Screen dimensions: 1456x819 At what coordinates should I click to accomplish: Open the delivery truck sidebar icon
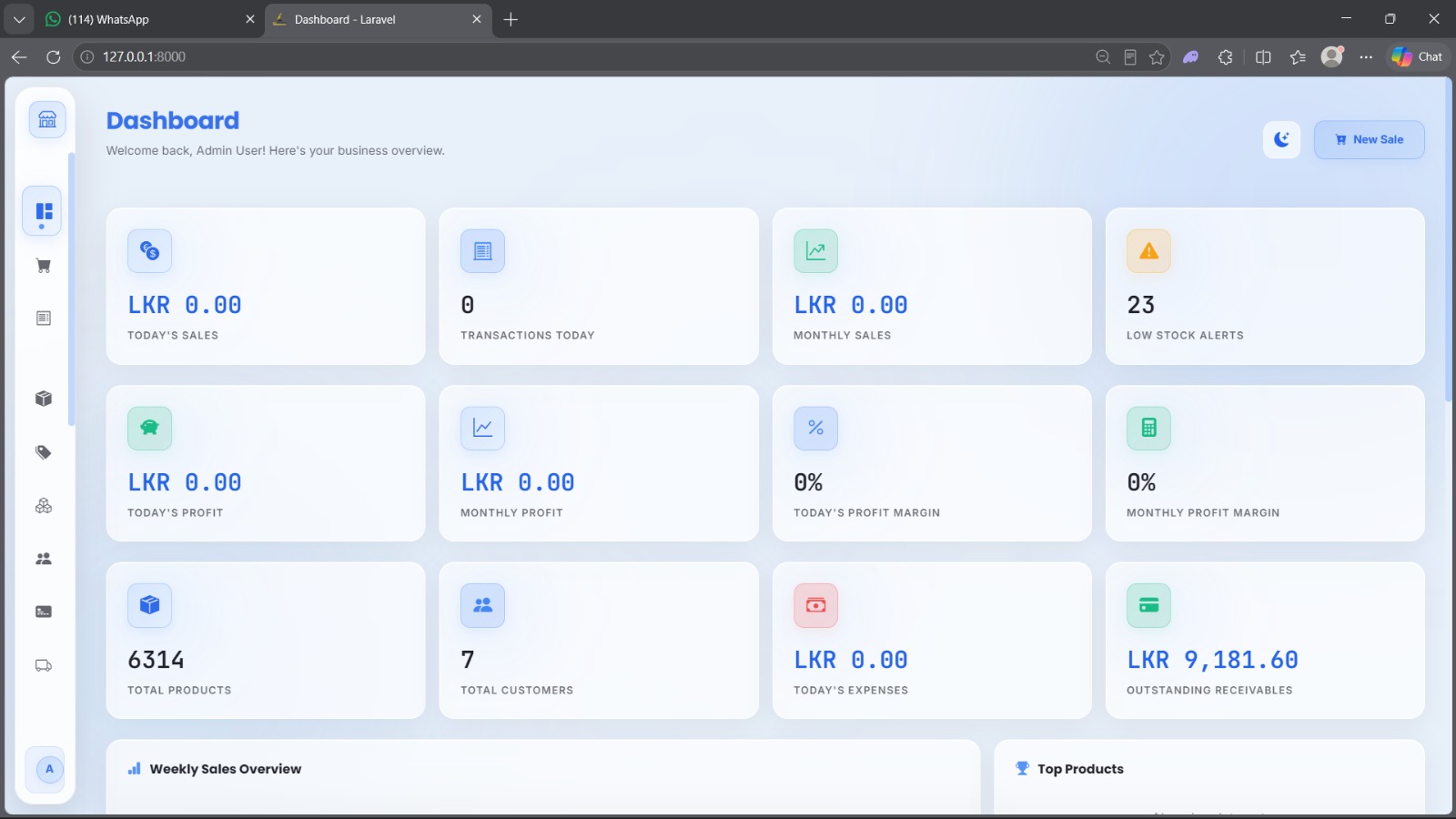(x=43, y=665)
